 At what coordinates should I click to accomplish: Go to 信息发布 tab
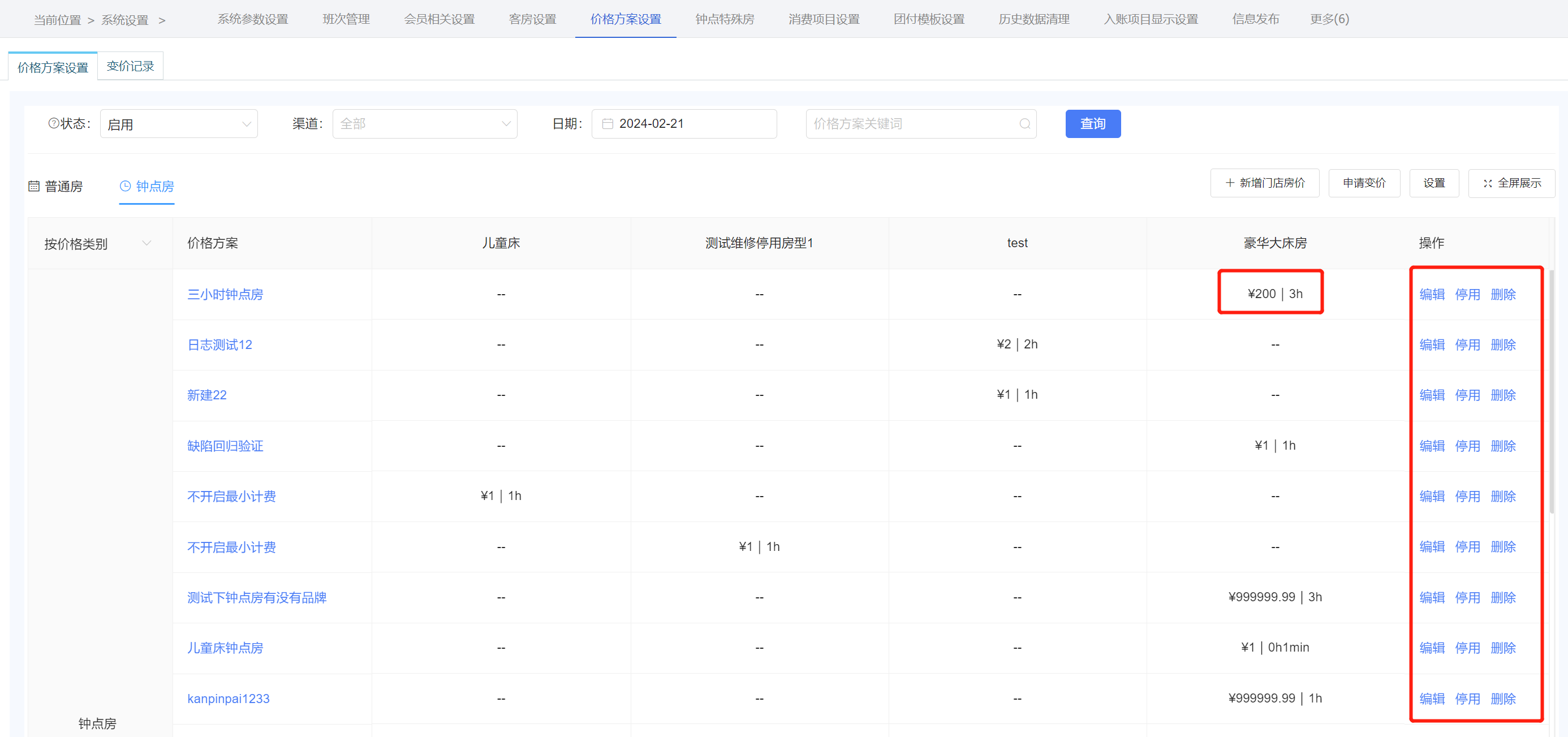[x=1255, y=19]
